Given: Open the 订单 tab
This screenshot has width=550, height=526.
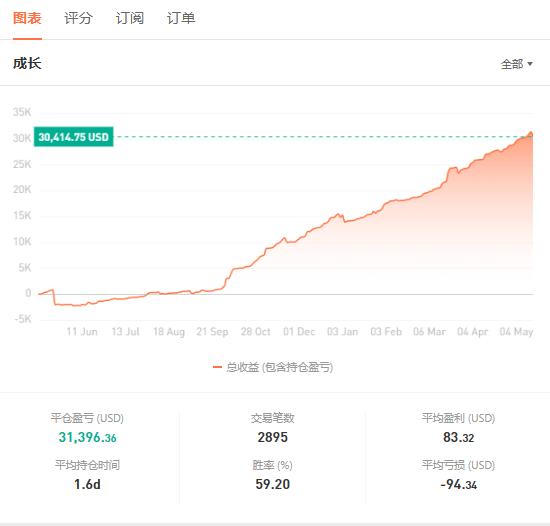Looking at the screenshot, I should [181, 18].
